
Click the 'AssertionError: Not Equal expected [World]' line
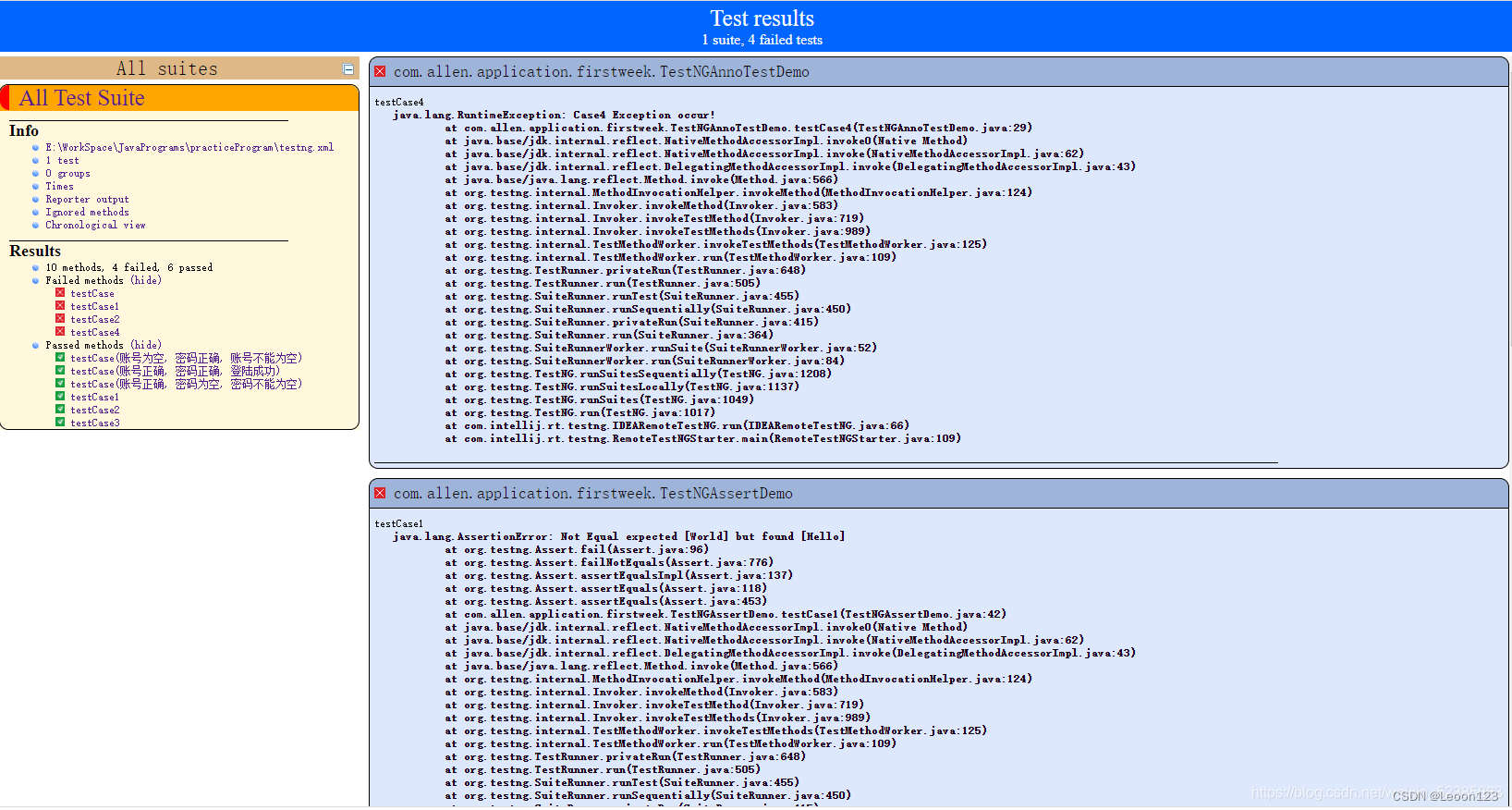618,536
